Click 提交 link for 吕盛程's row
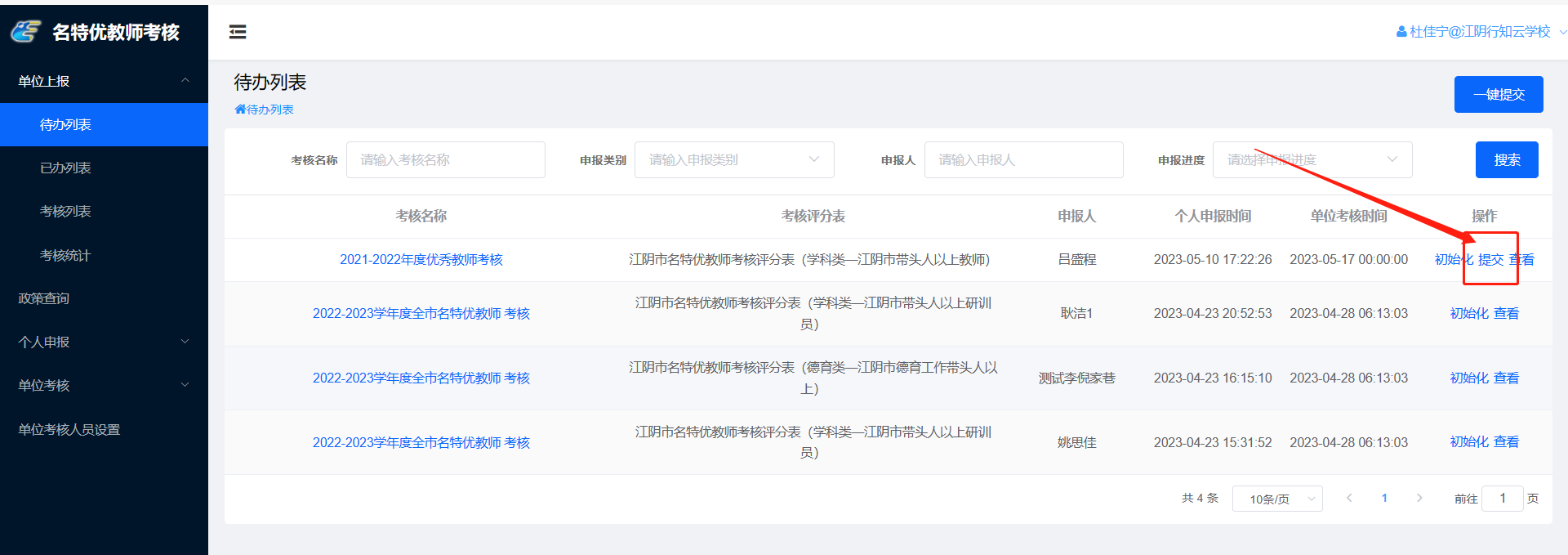The image size is (1568, 555). [x=1490, y=260]
